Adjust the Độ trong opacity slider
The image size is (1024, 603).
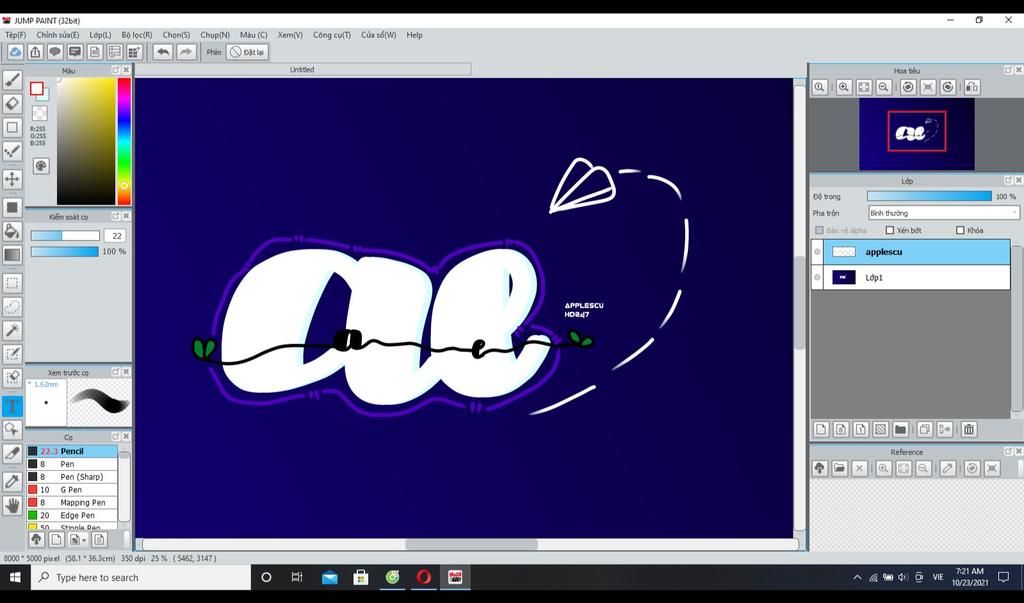tap(929, 196)
